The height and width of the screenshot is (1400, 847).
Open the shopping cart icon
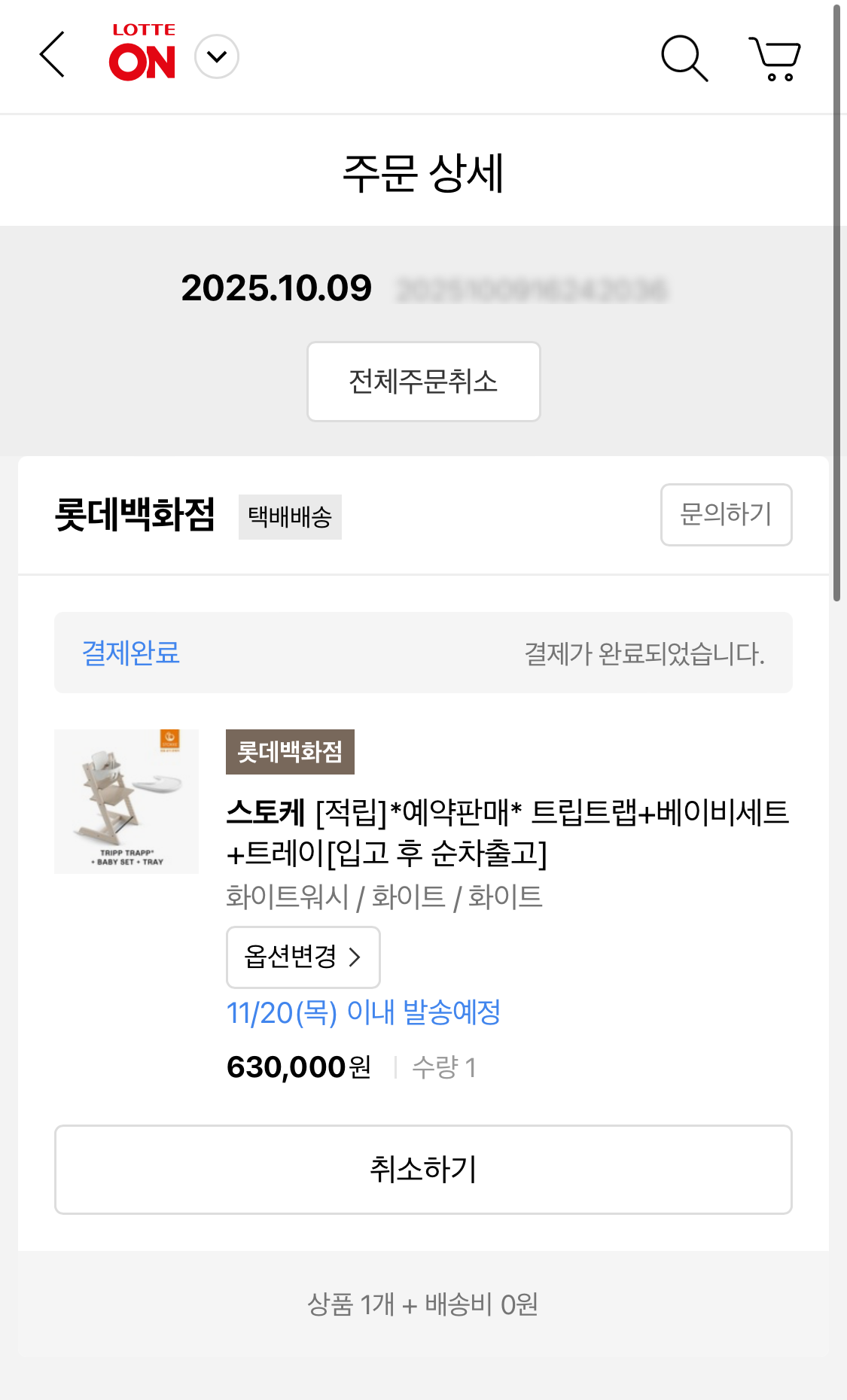pyautogui.click(x=775, y=57)
